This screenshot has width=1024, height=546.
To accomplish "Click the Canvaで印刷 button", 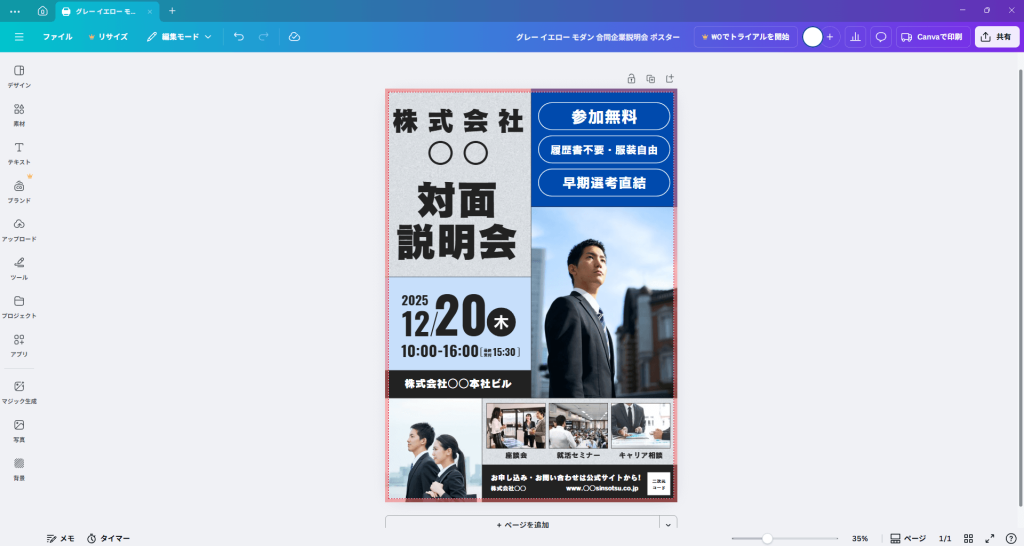I will 933,37.
